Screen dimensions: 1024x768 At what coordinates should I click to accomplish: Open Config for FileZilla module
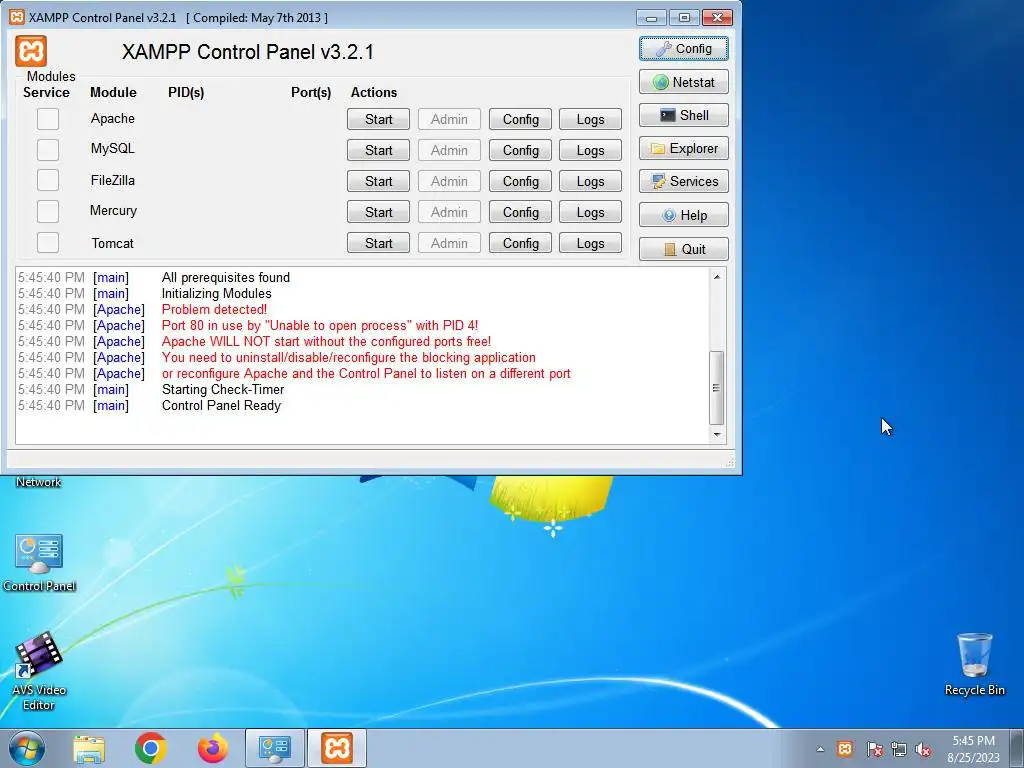pyautogui.click(x=520, y=182)
